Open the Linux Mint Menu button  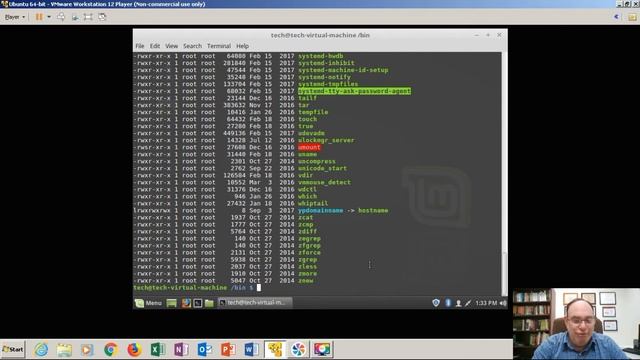click(x=149, y=303)
